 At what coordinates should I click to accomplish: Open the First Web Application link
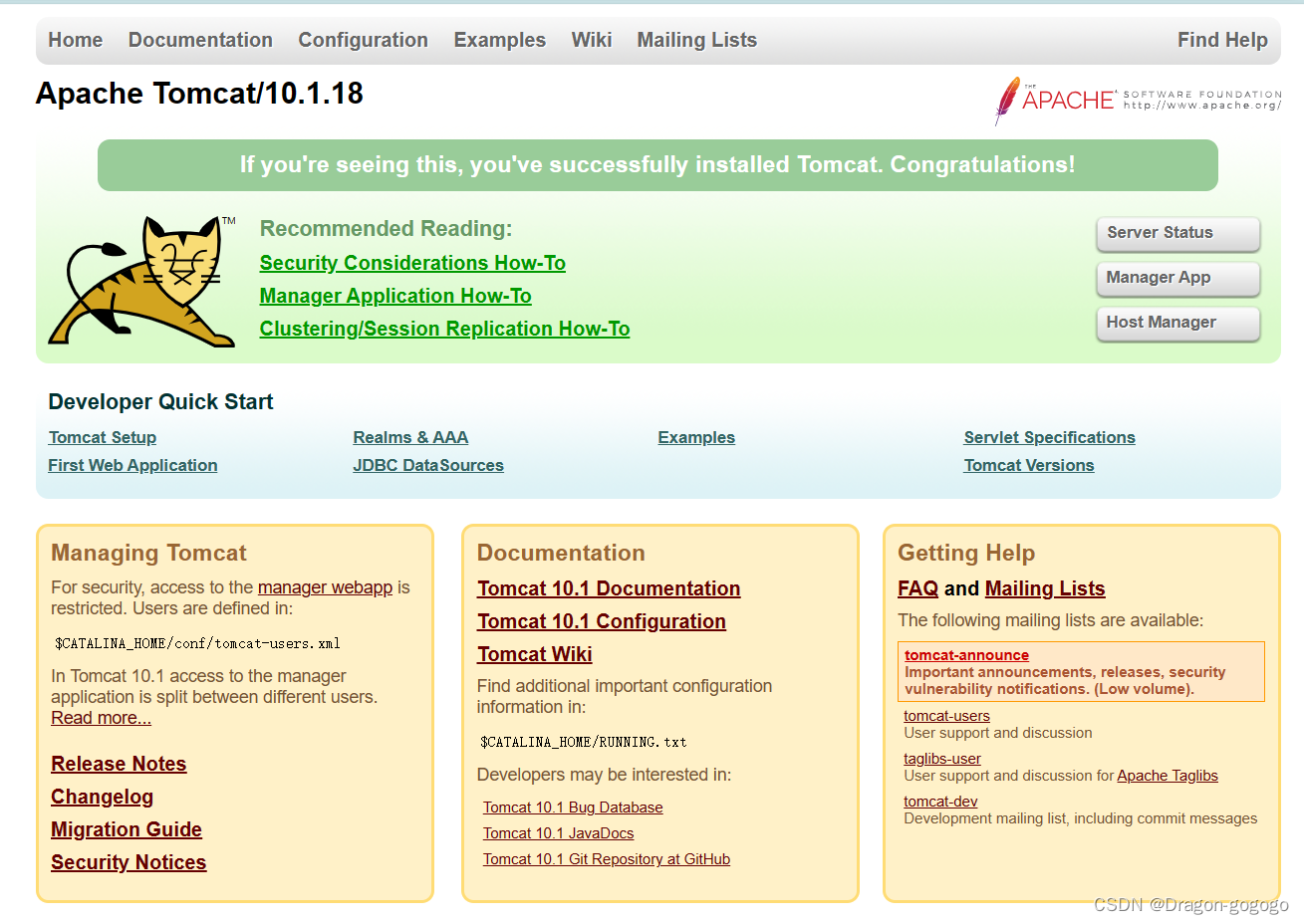132,465
